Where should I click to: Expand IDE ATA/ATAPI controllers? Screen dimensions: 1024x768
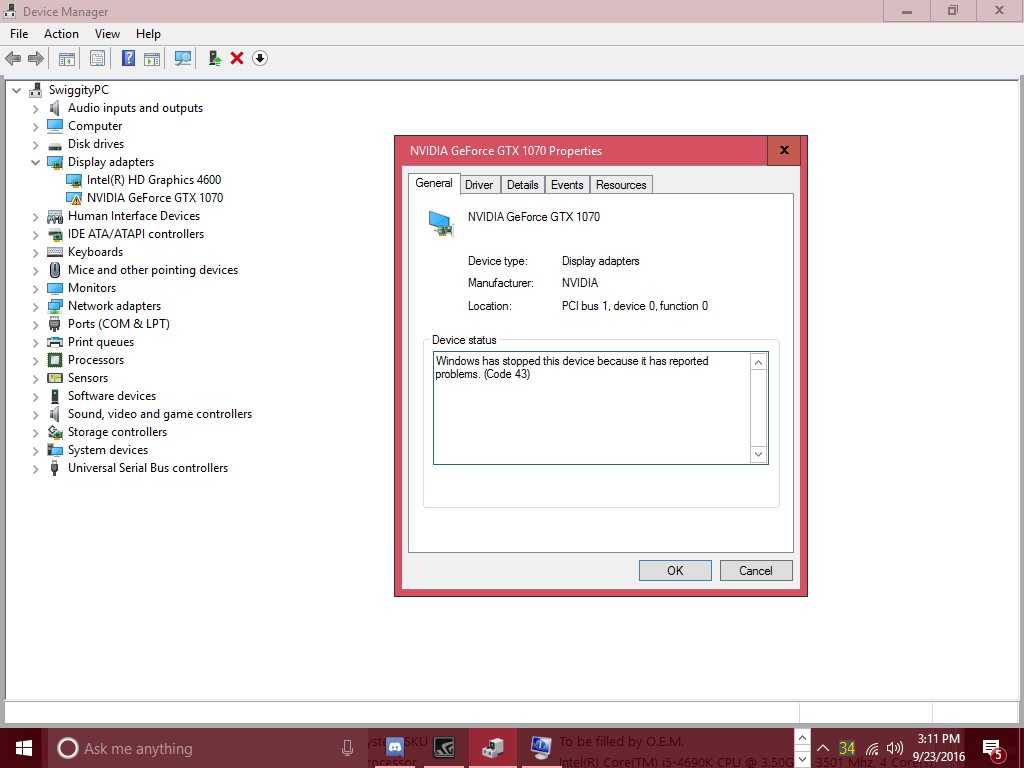click(x=36, y=234)
